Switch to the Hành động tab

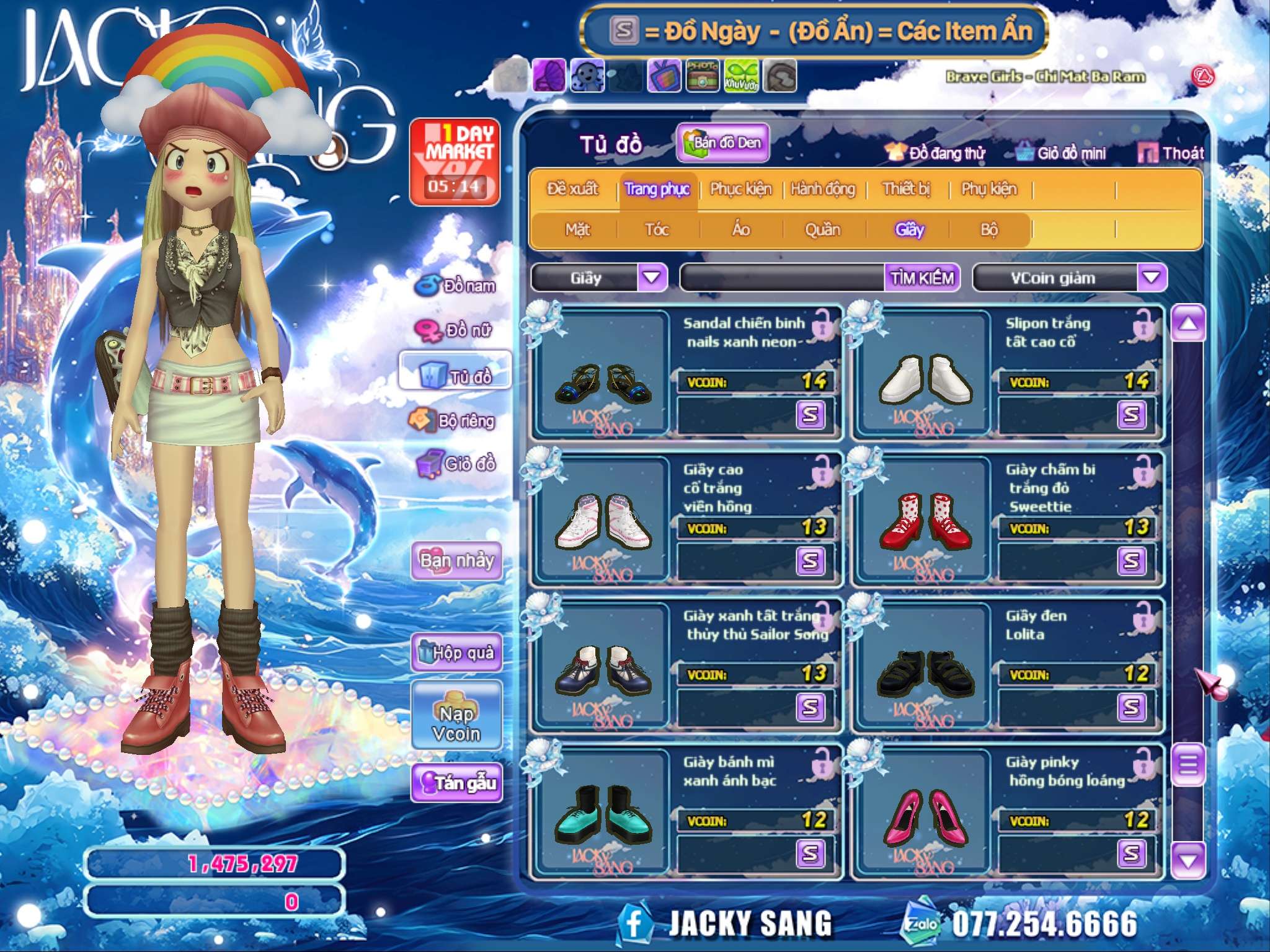[823, 188]
